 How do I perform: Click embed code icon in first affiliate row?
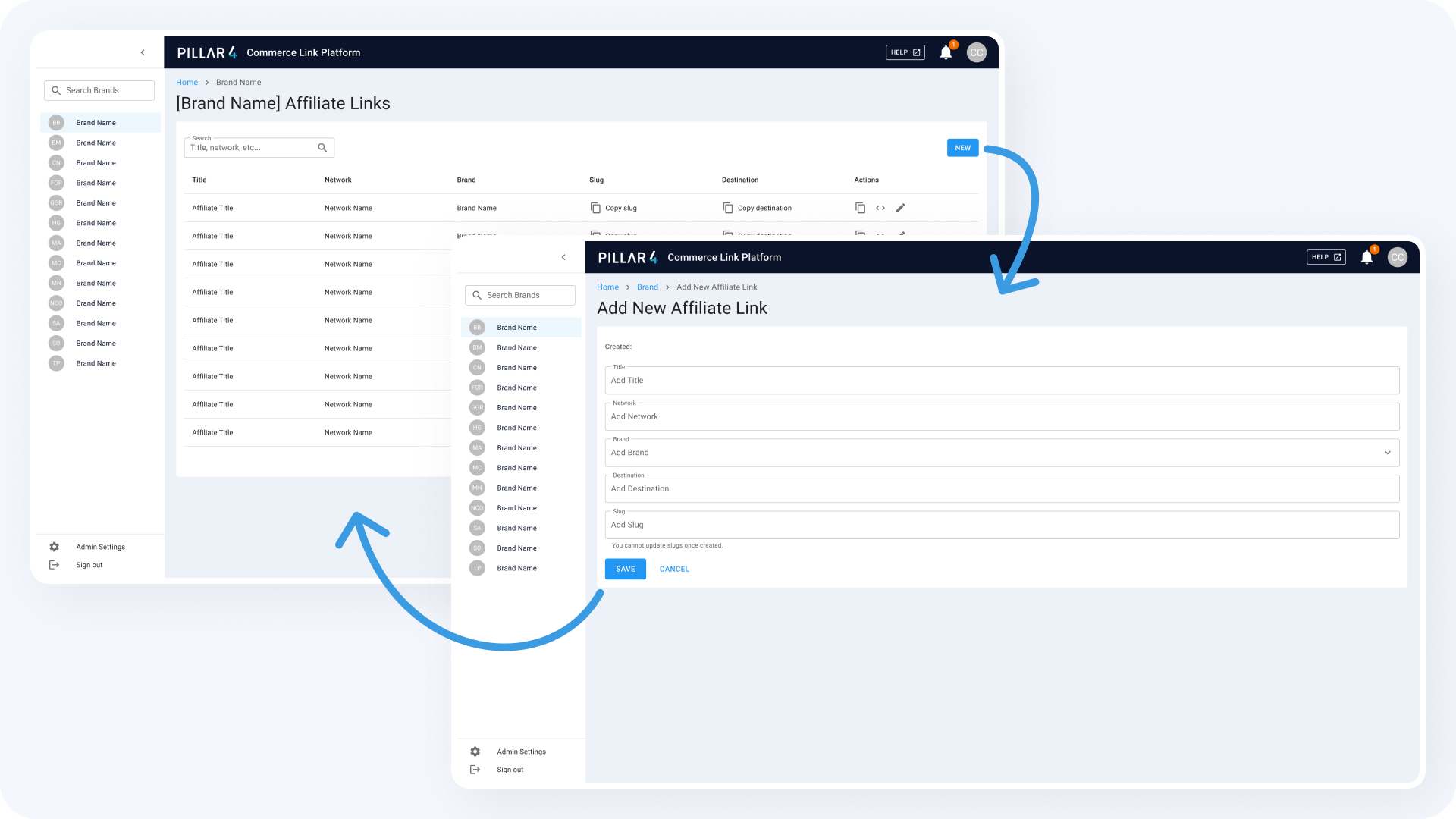880,208
